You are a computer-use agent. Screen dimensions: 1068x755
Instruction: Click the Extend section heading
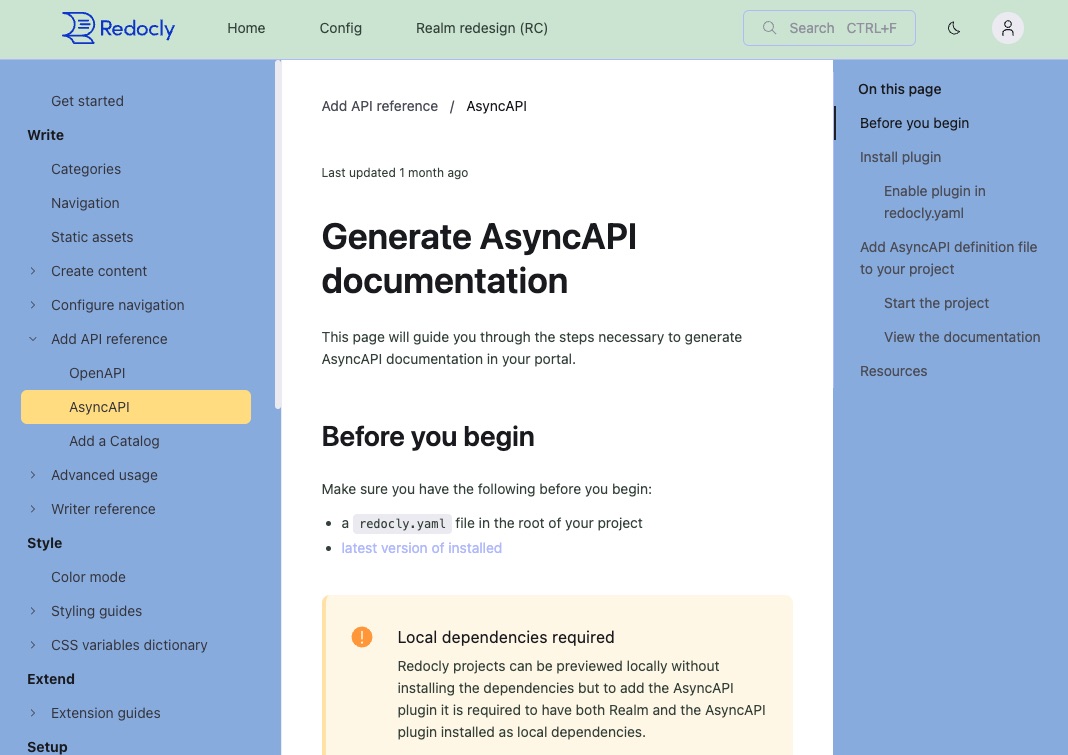tap(51, 679)
